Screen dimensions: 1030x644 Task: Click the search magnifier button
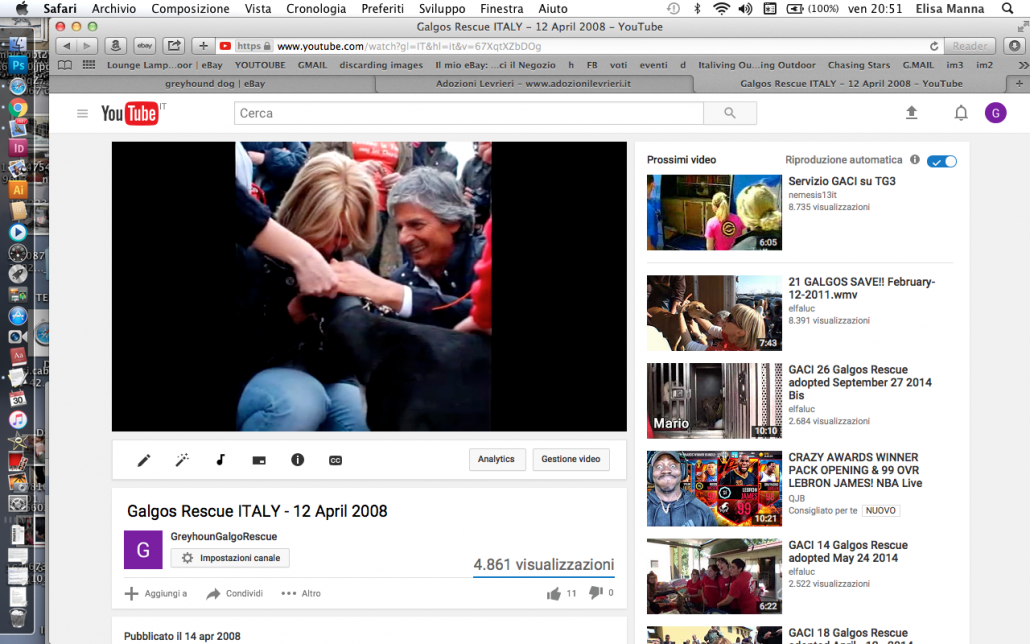[x=730, y=113]
